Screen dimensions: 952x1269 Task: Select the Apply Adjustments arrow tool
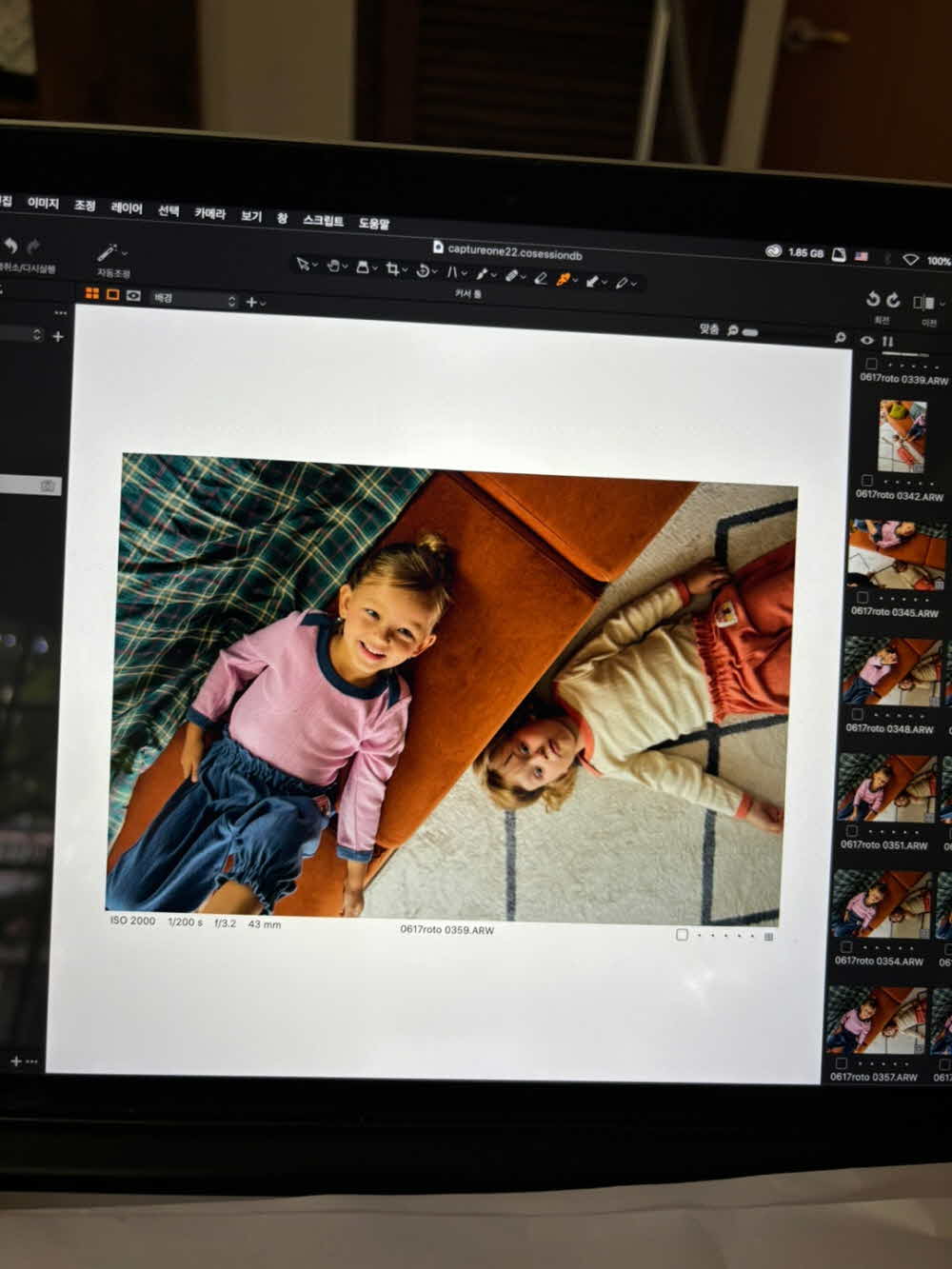(x=592, y=282)
